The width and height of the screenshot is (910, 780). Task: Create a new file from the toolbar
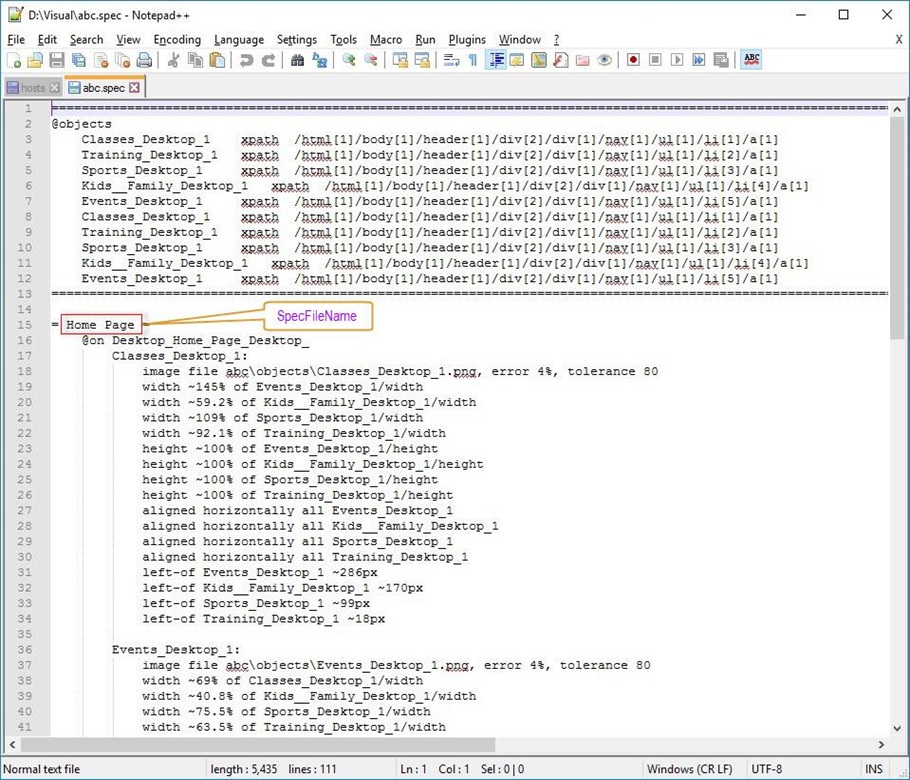point(14,60)
